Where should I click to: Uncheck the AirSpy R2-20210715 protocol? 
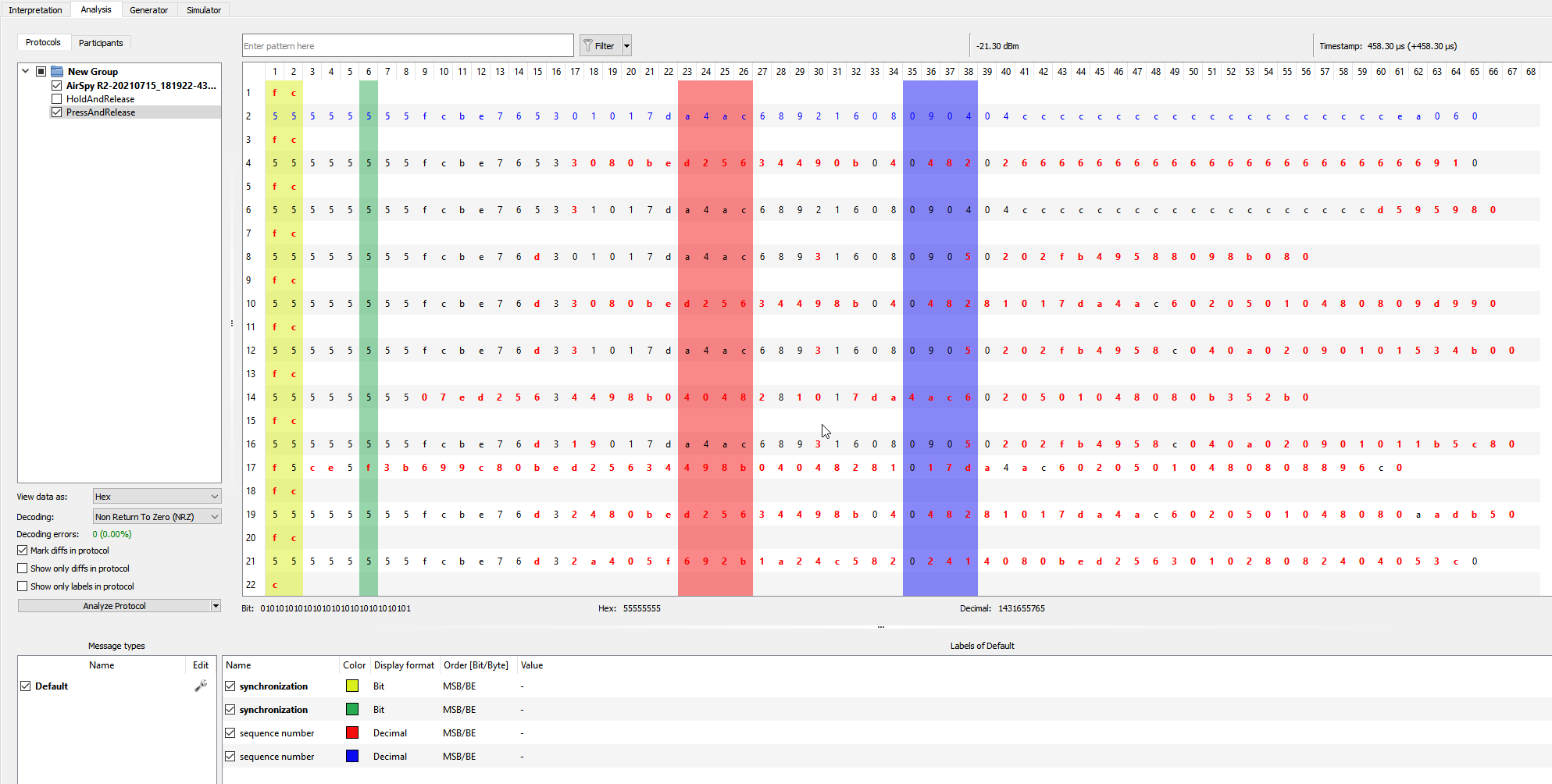click(56, 86)
